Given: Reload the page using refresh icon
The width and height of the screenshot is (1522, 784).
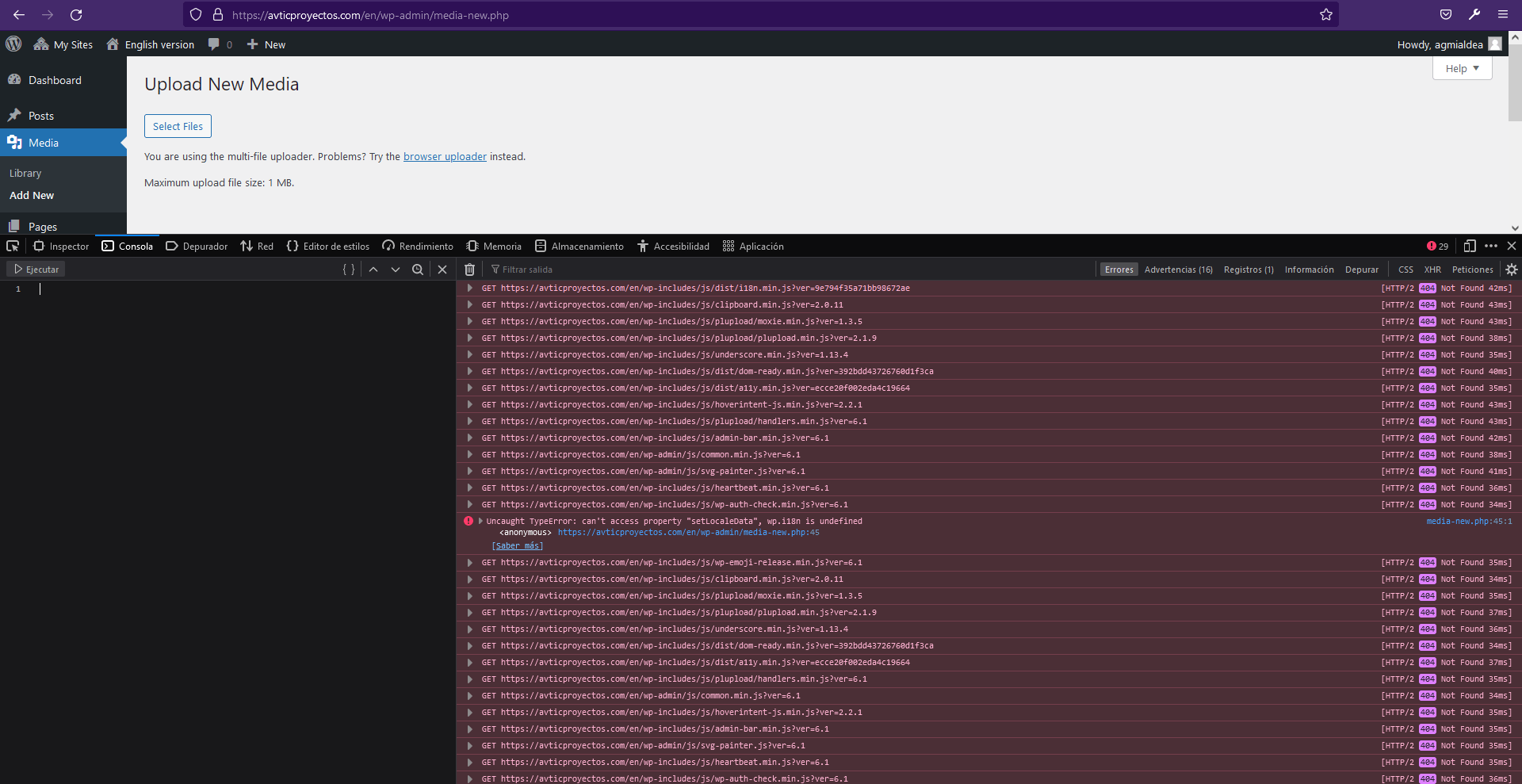Looking at the screenshot, I should pos(76,15).
